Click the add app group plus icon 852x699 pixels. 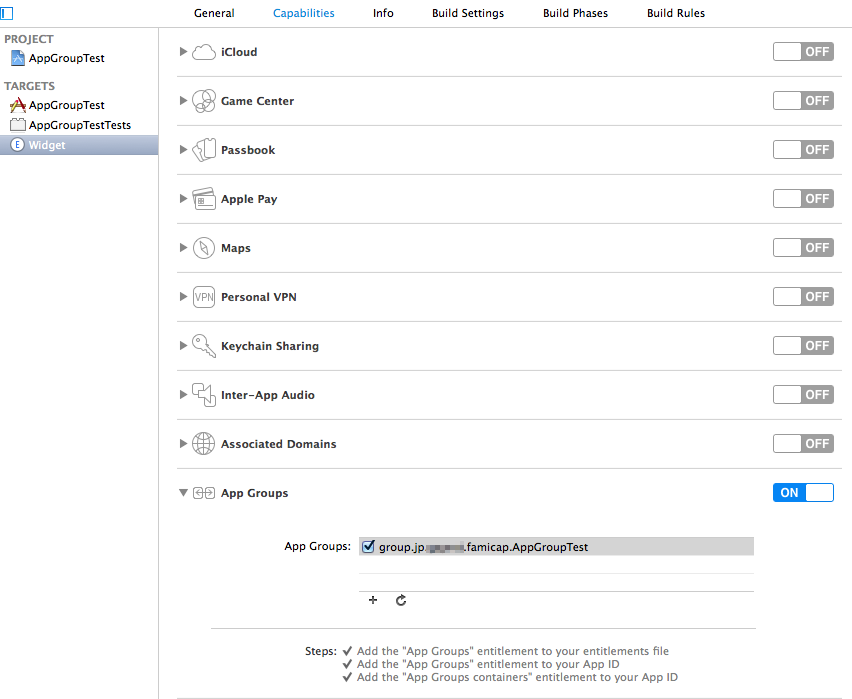pyautogui.click(x=373, y=600)
